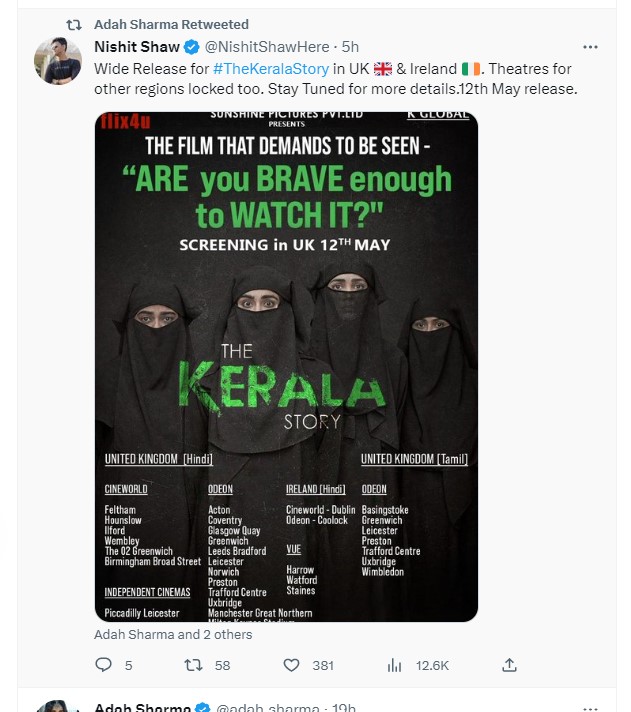The height and width of the screenshot is (712, 631).
Task: Open the three-dot more options menu
Action: pos(590,47)
